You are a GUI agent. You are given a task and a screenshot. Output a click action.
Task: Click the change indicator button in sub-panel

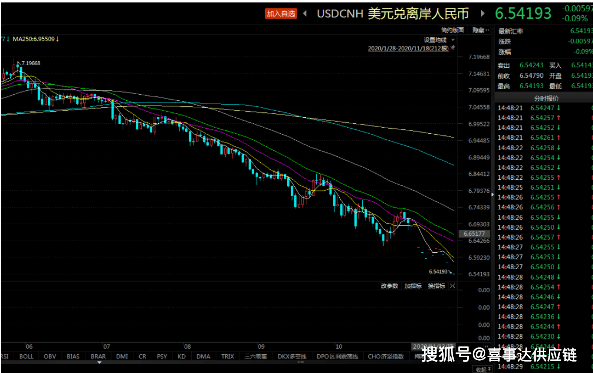436,286
